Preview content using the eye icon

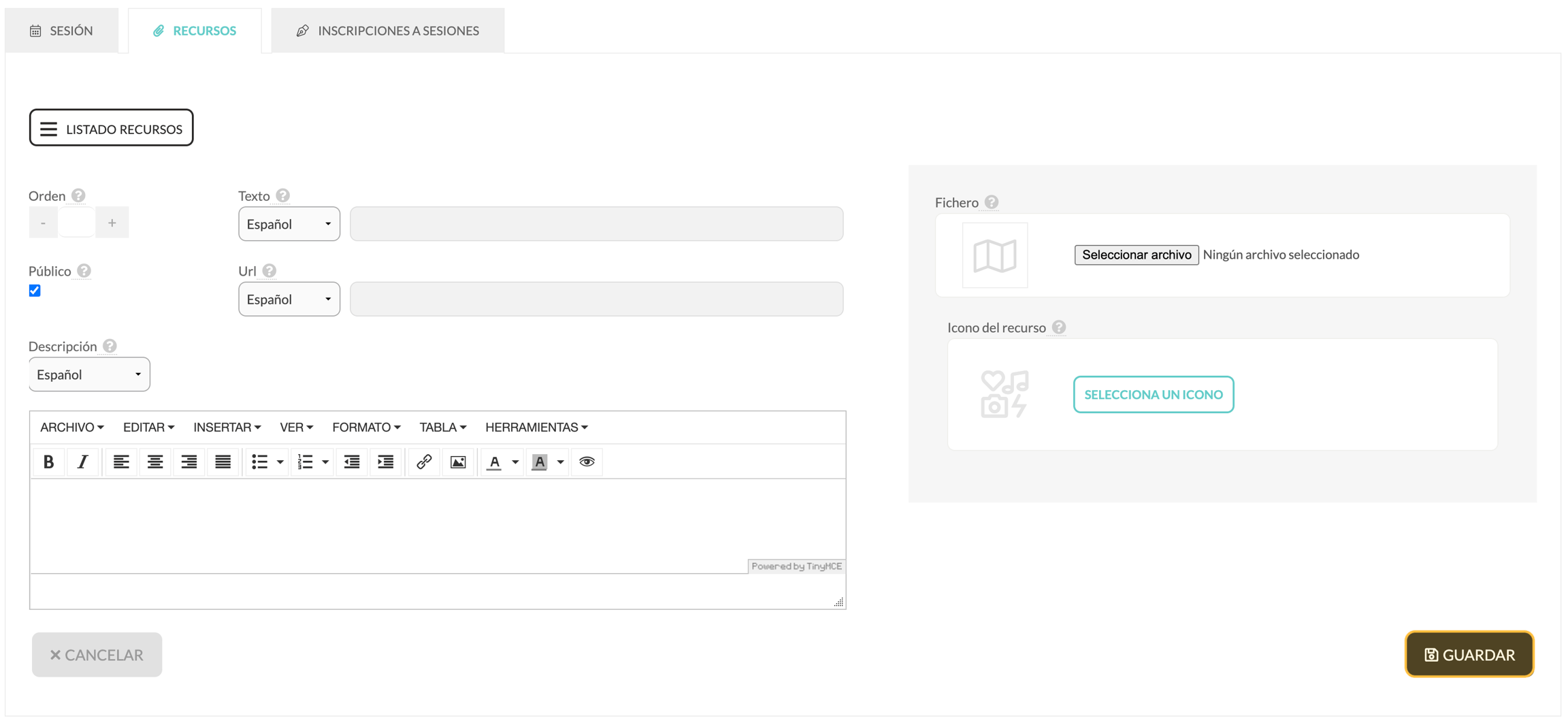click(x=587, y=462)
